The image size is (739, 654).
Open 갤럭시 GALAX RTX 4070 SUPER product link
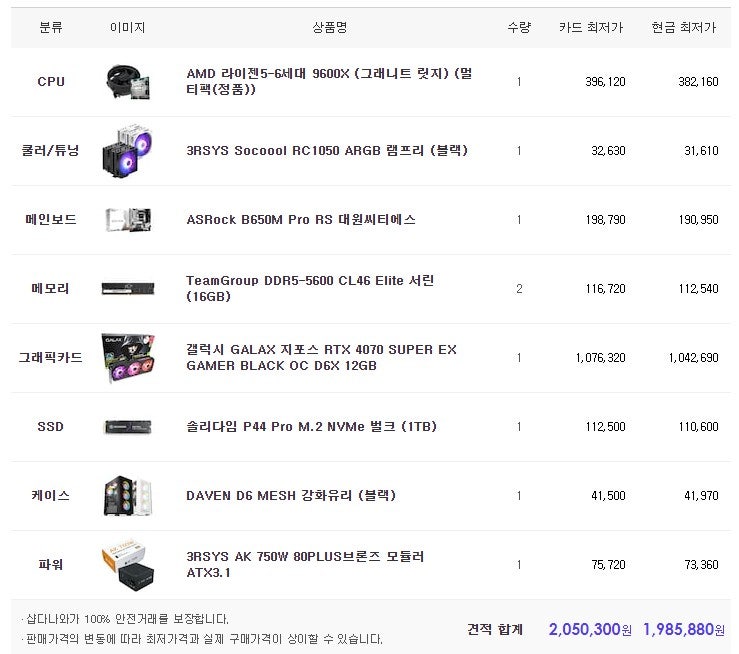click(321, 358)
